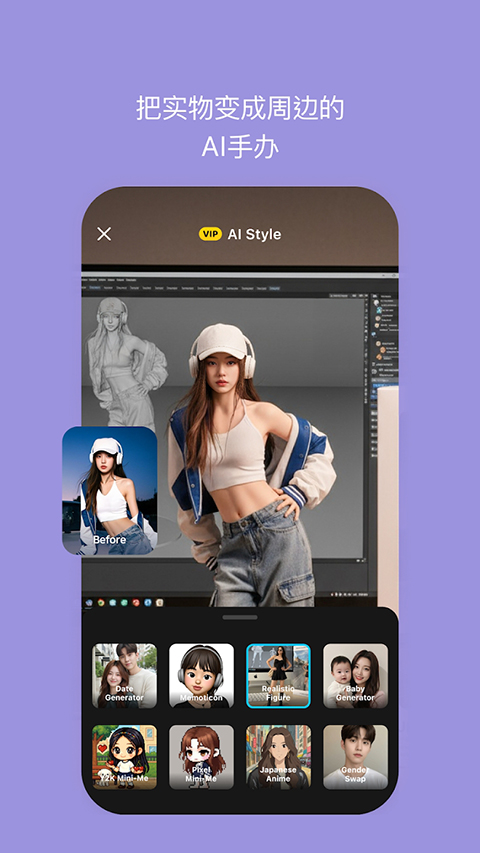Select the Baby Generator style
Viewport: 480px width, 853px height.
point(355,676)
